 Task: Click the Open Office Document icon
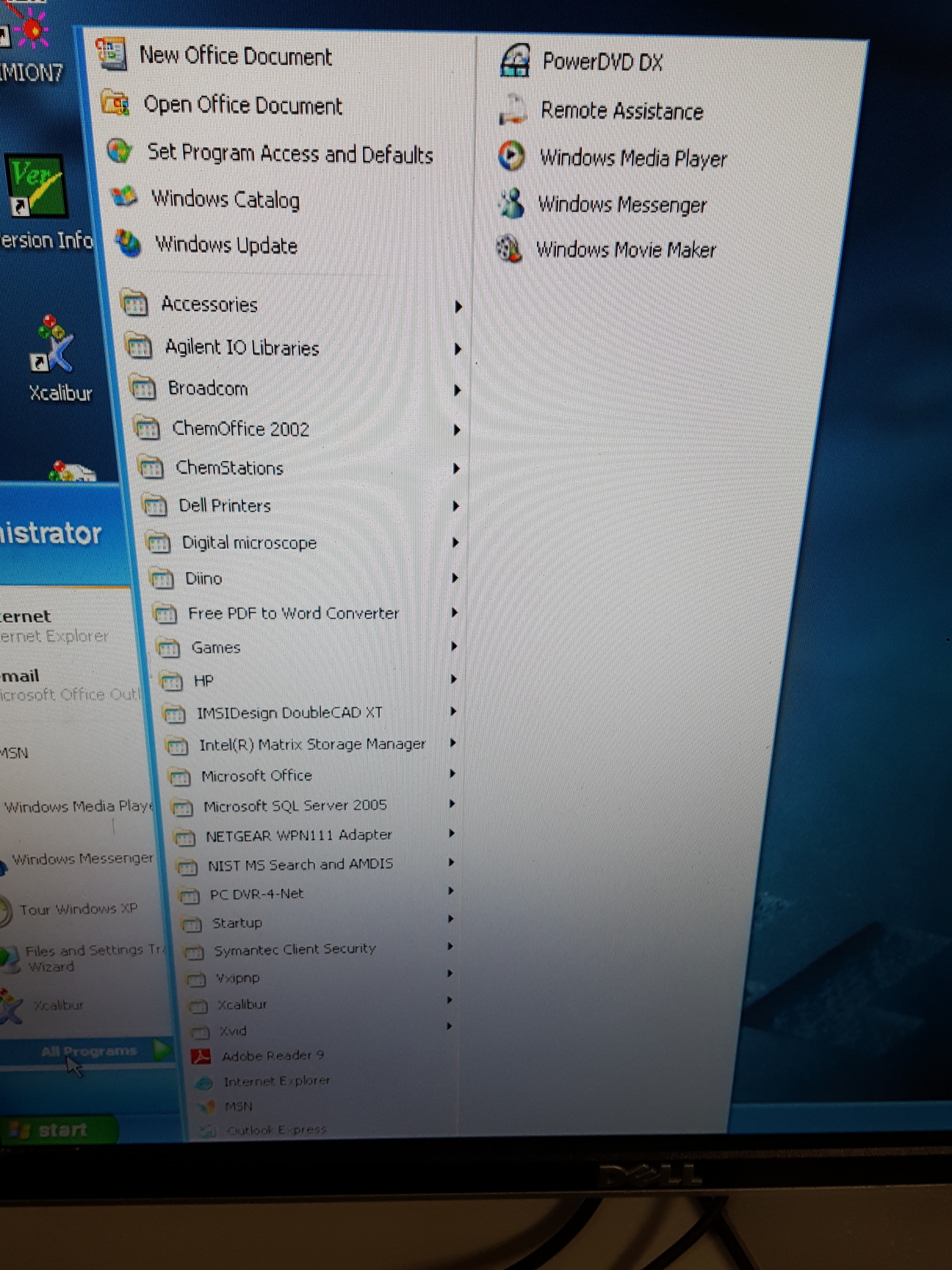[116, 103]
